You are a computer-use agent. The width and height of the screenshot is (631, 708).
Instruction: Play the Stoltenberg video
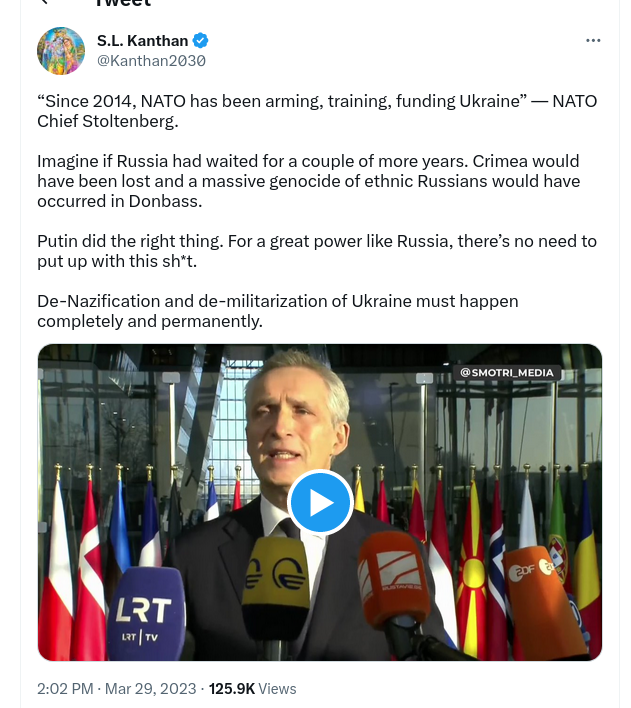coord(320,503)
